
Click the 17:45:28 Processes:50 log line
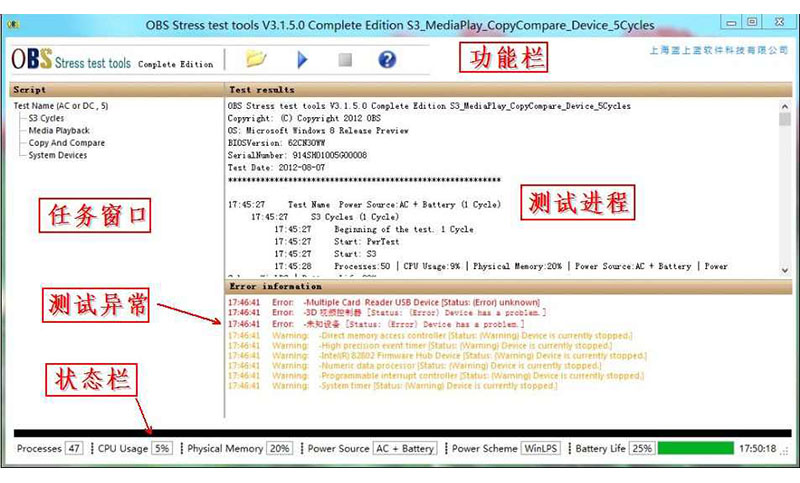click(x=501, y=266)
